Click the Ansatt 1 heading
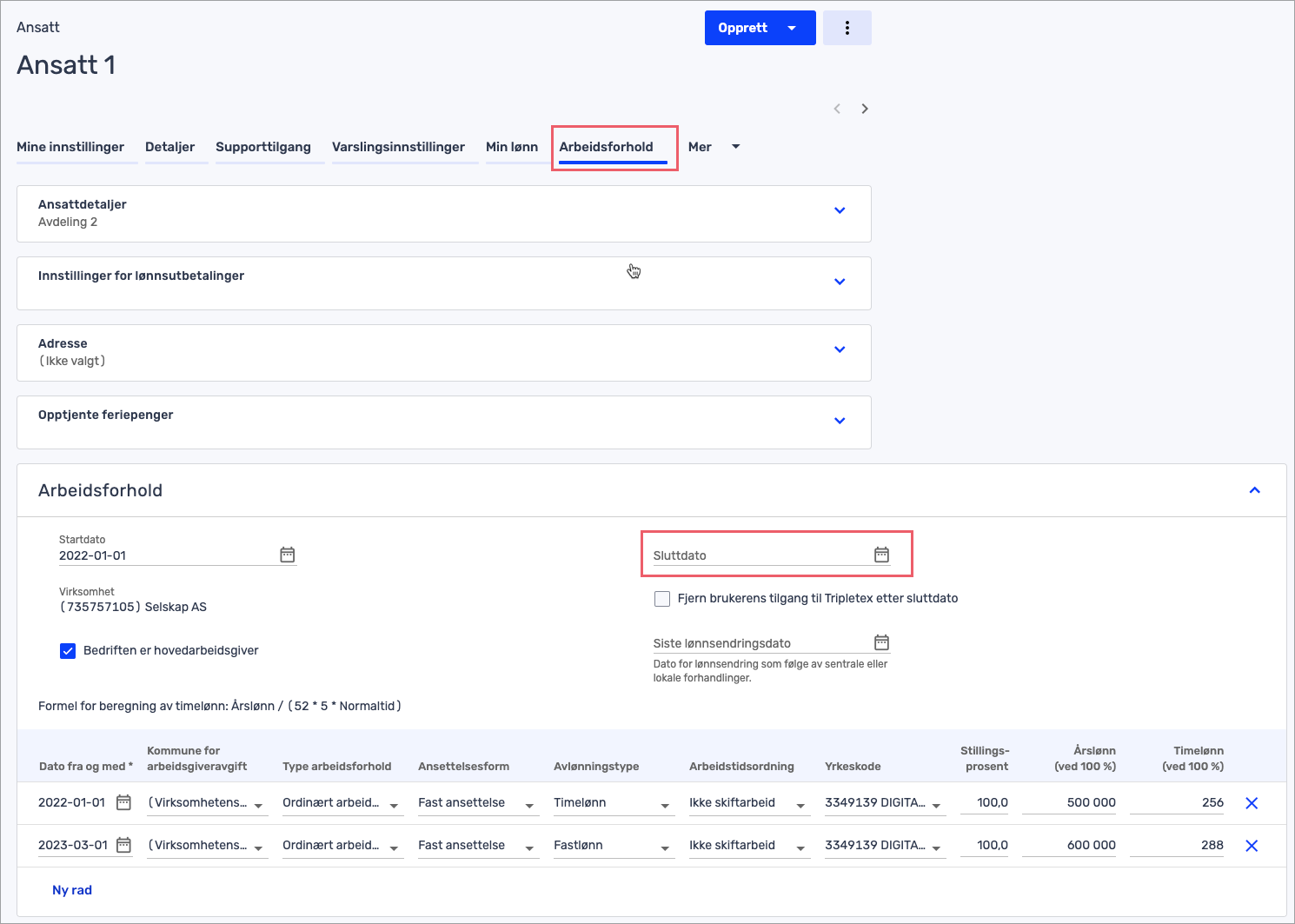The width and height of the screenshot is (1295, 924). coord(66,65)
